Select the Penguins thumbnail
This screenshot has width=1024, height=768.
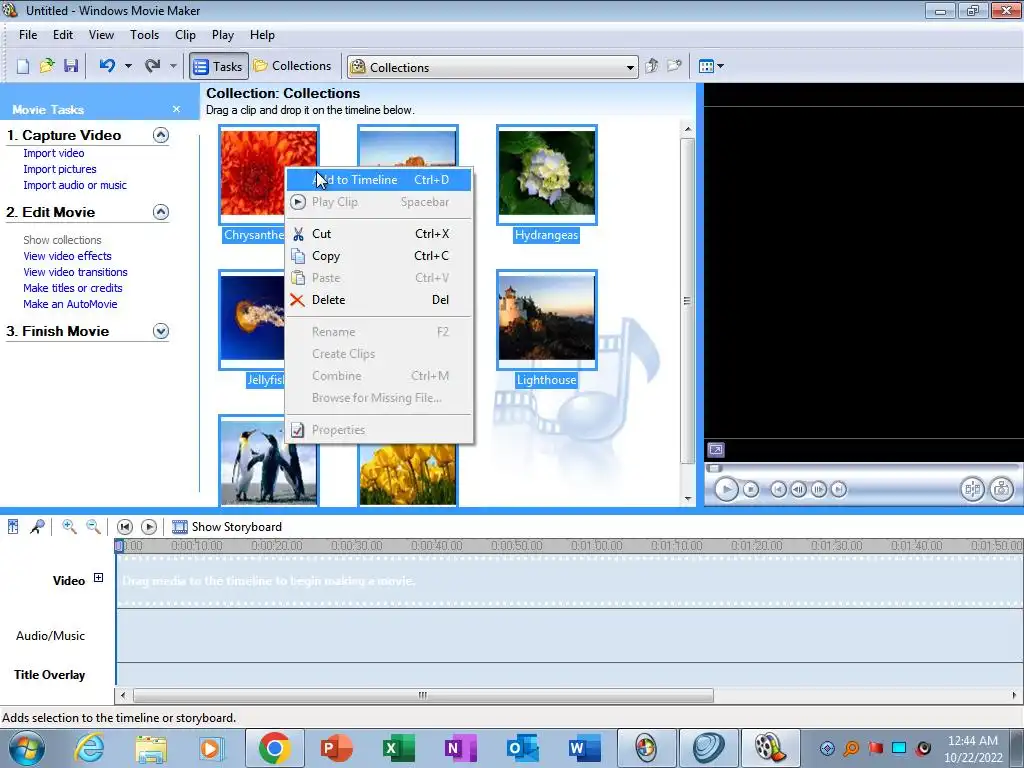(268, 461)
